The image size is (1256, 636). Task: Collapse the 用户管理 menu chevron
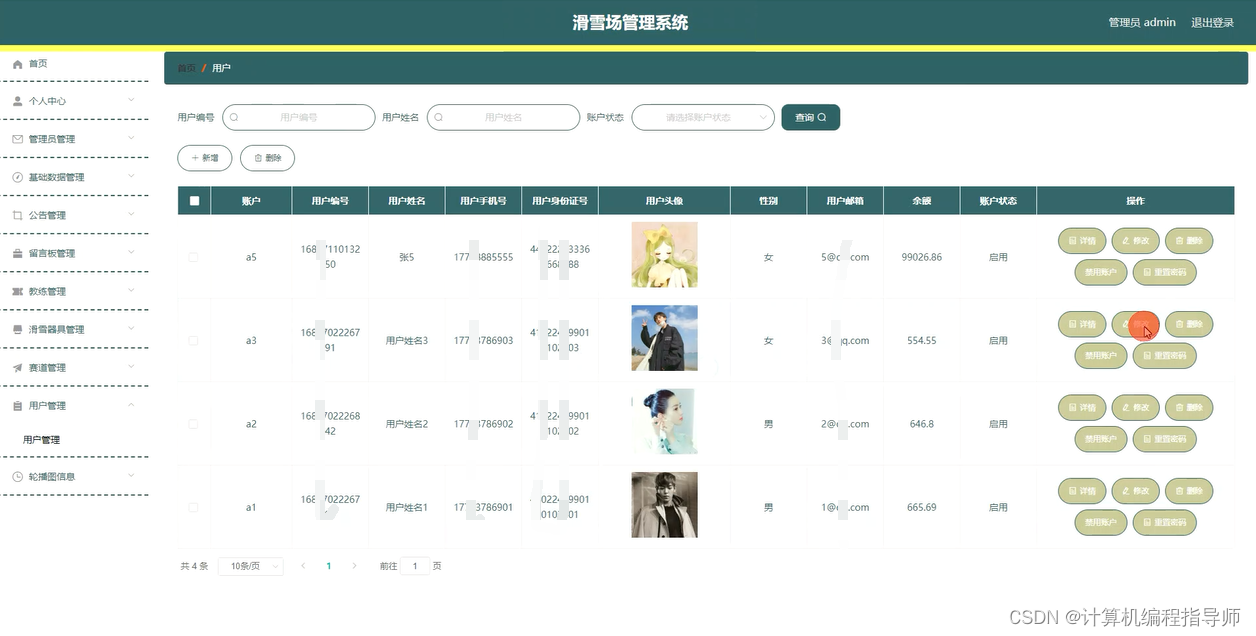tap(131, 404)
